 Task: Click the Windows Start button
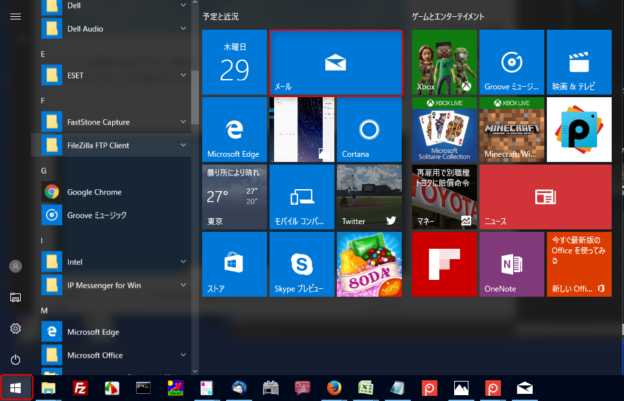(16, 387)
